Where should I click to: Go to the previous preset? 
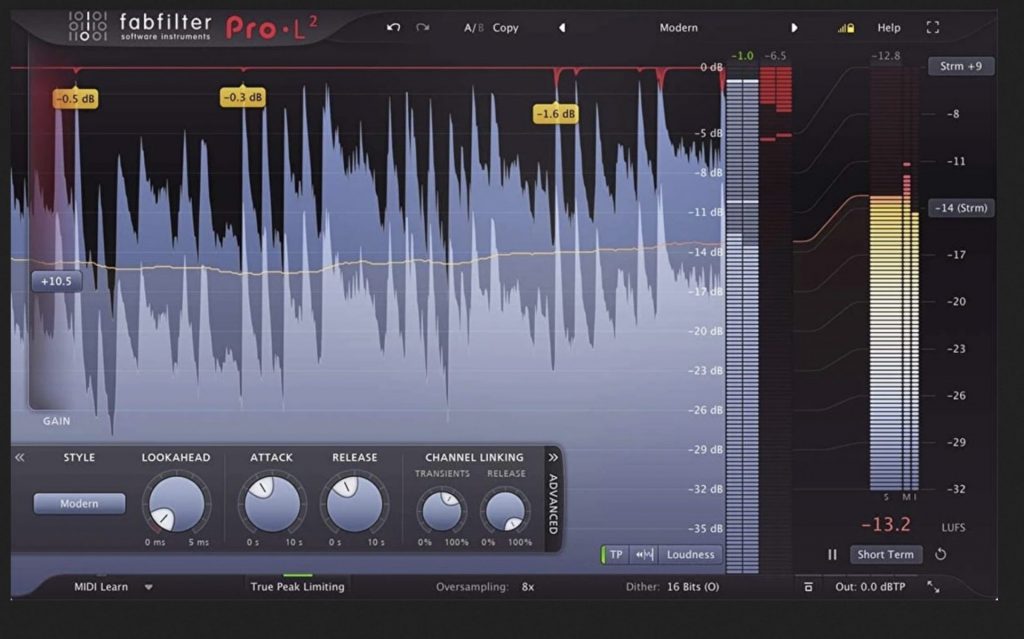pyautogui.click(x=562, y=27)
